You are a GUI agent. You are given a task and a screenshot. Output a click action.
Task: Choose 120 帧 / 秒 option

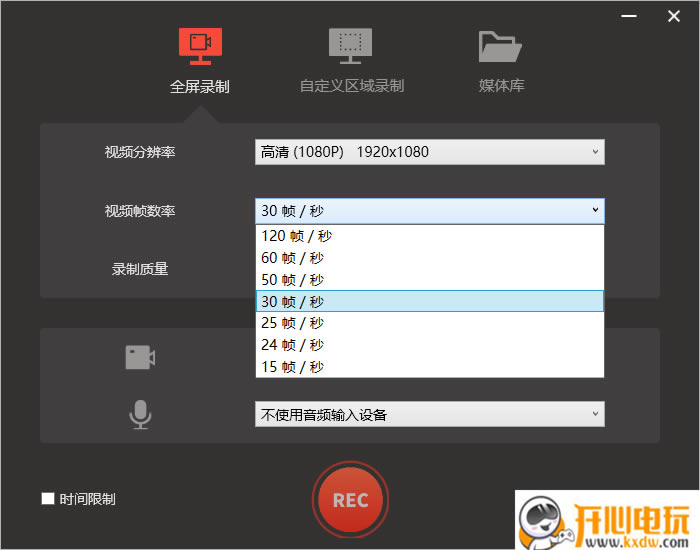click(x=430, y=236)
